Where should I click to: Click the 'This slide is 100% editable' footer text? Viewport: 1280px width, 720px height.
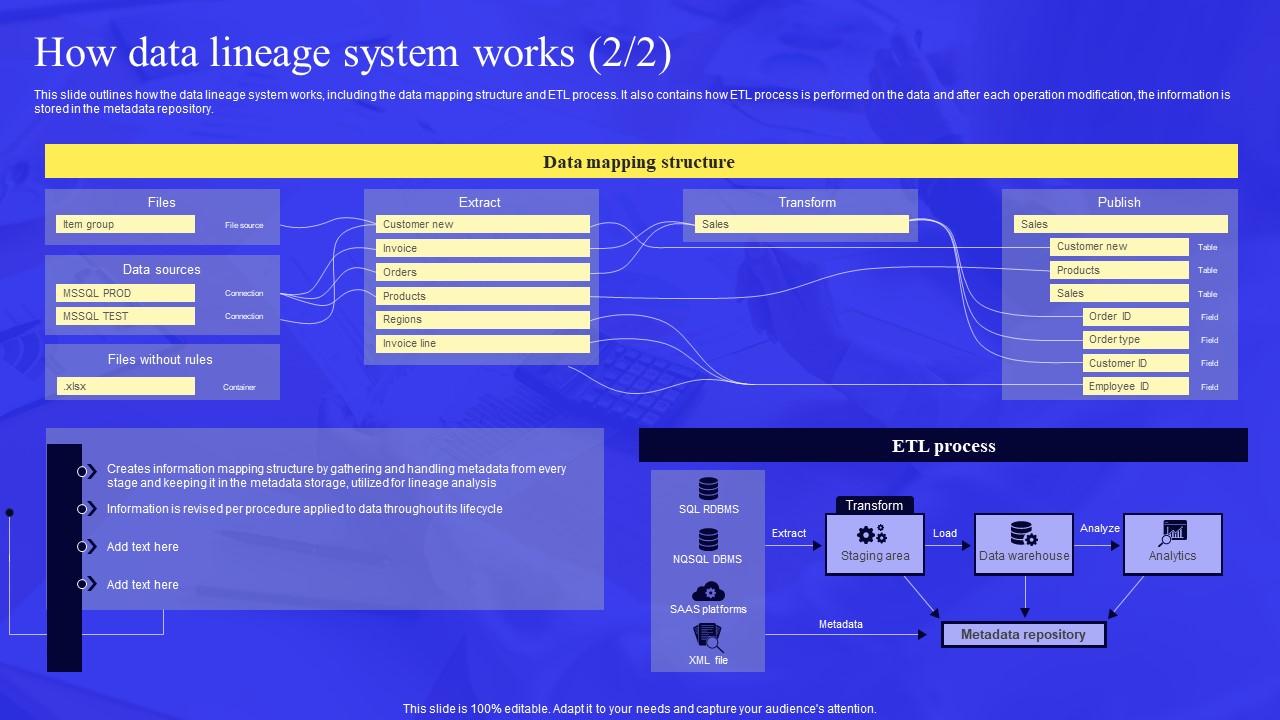click(x=640, y=708)
